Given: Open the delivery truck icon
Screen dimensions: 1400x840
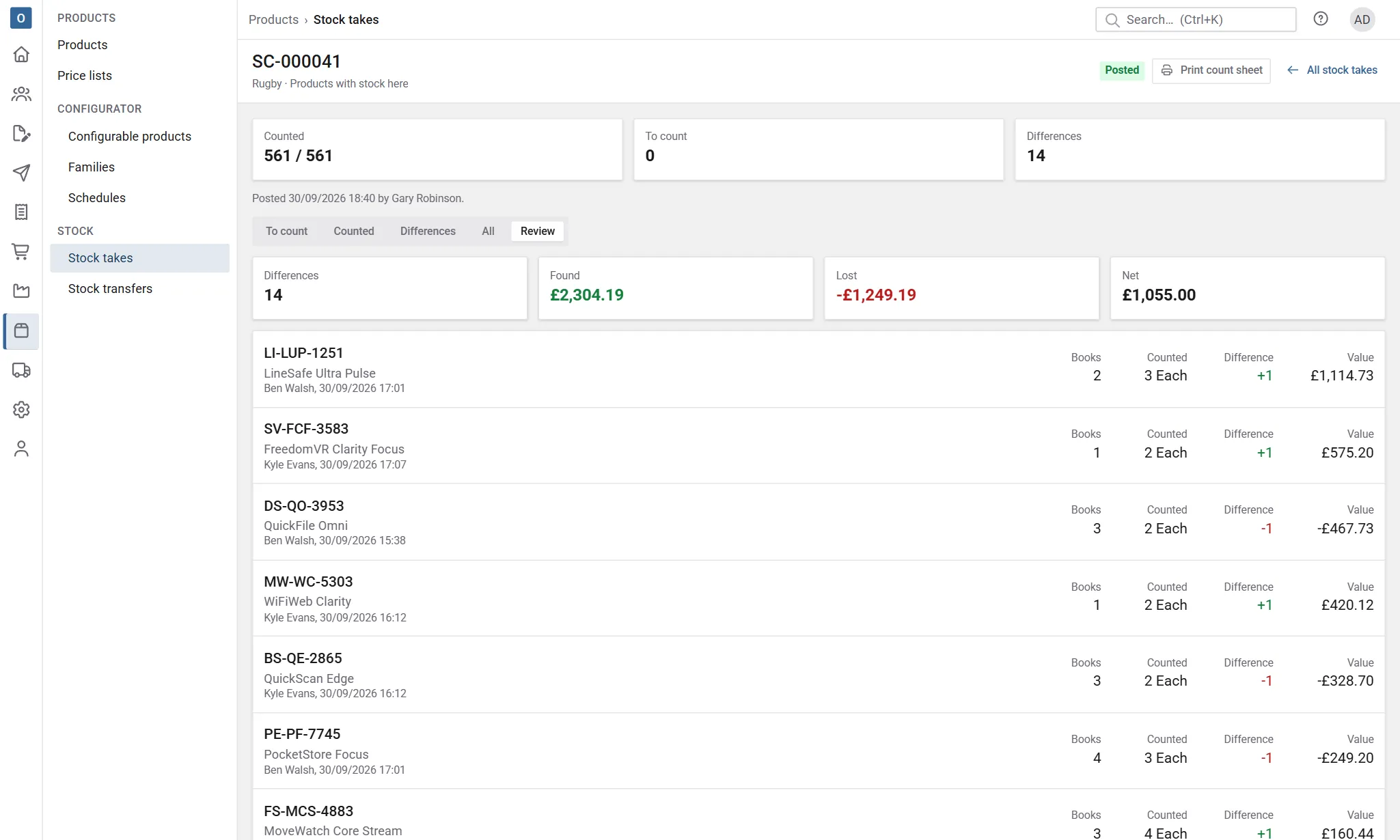Looking at the screenshot, I should tap(21, 370).
